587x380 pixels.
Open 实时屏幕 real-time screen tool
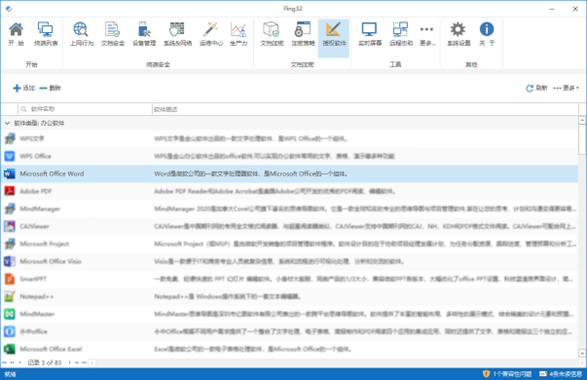(369, 34)
